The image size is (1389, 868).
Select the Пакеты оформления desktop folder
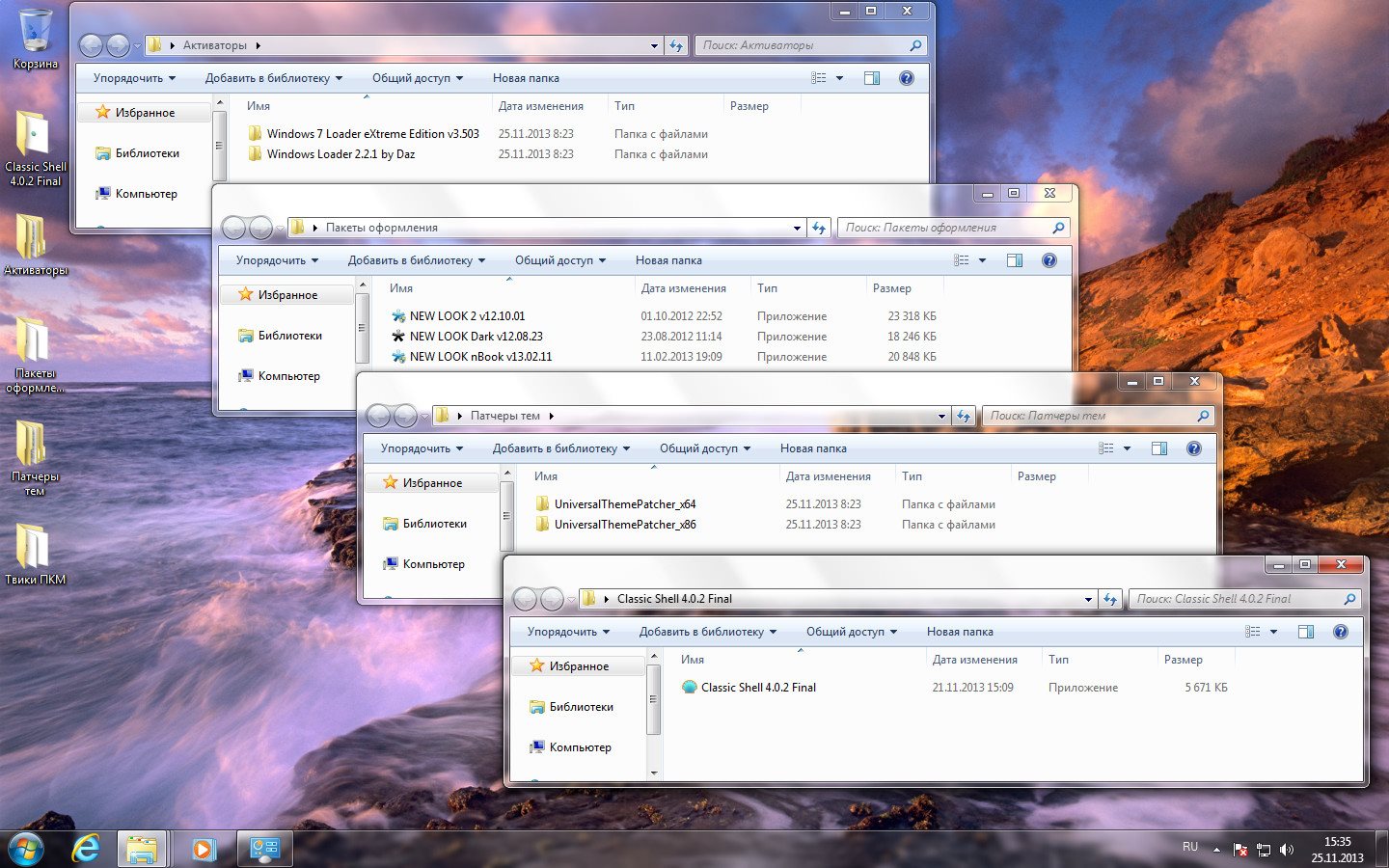pos(35,354)
